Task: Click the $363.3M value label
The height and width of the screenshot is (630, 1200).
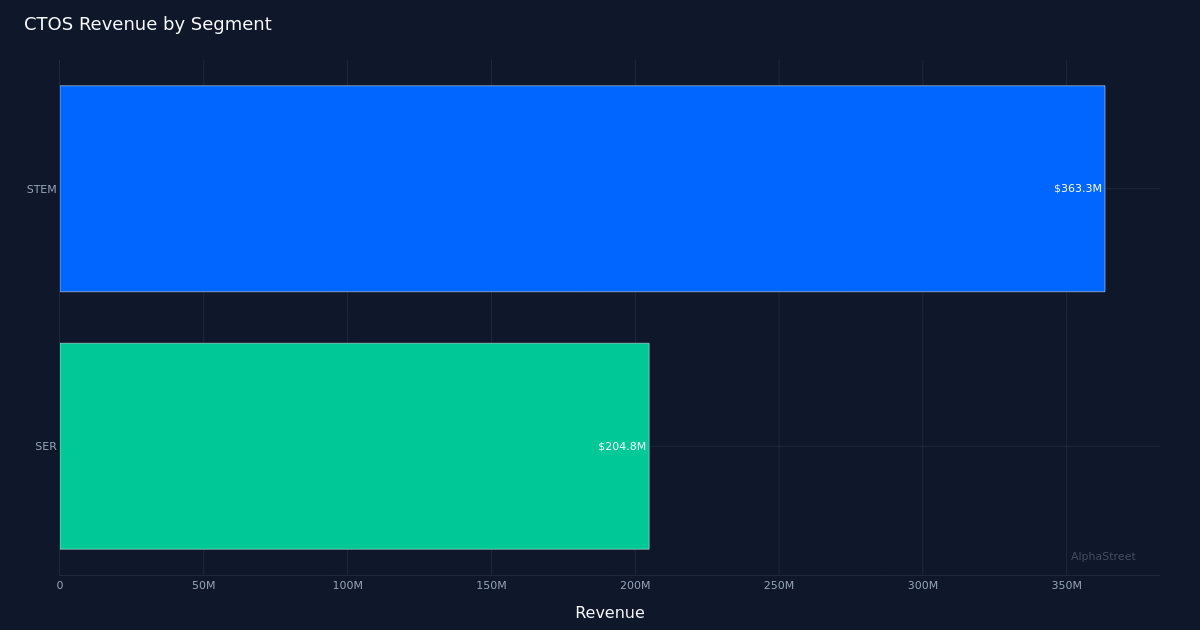Action: click(x=1075, y=188)
